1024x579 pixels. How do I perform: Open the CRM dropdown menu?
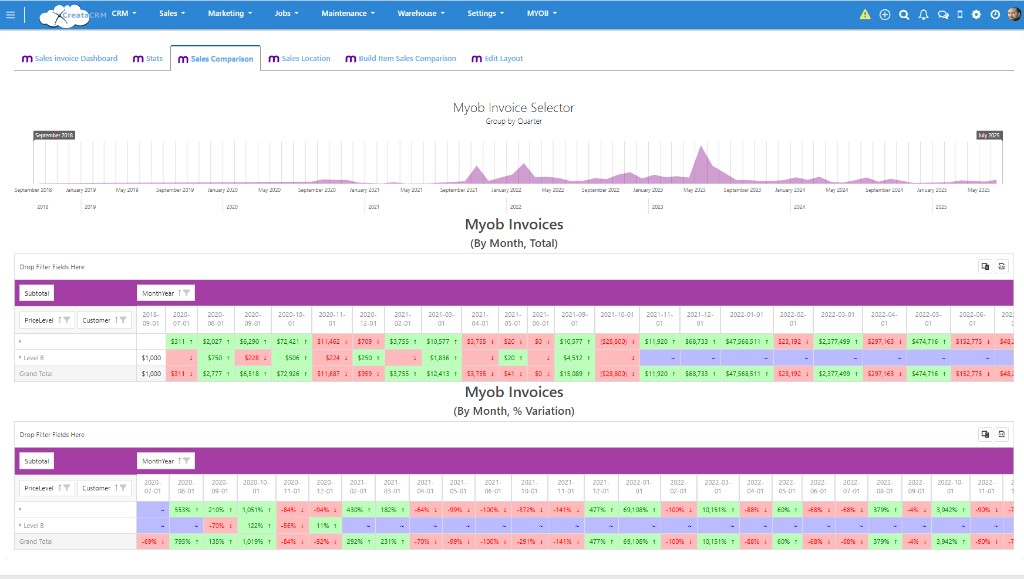click(124, 13)
